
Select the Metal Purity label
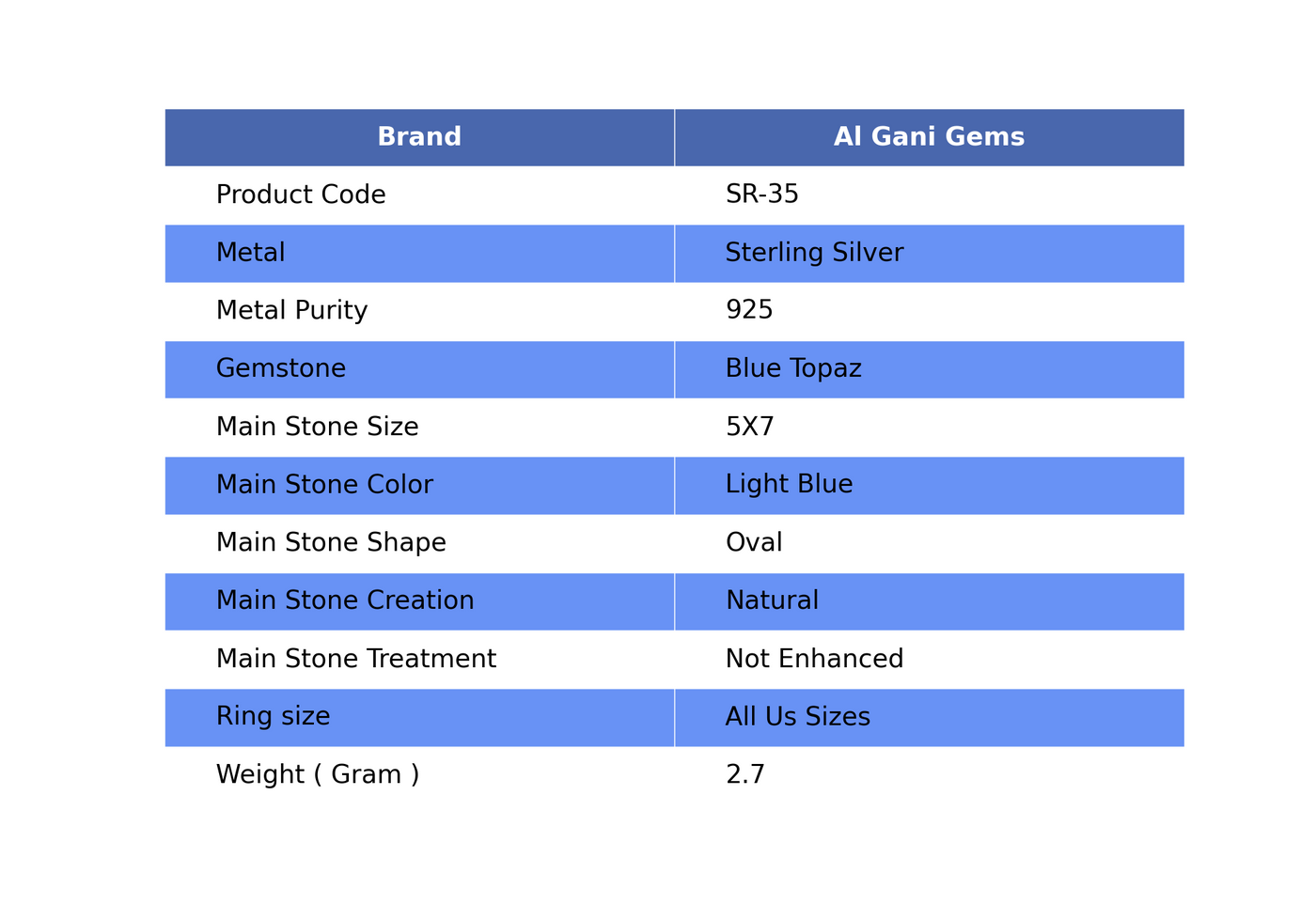point(291,311)
